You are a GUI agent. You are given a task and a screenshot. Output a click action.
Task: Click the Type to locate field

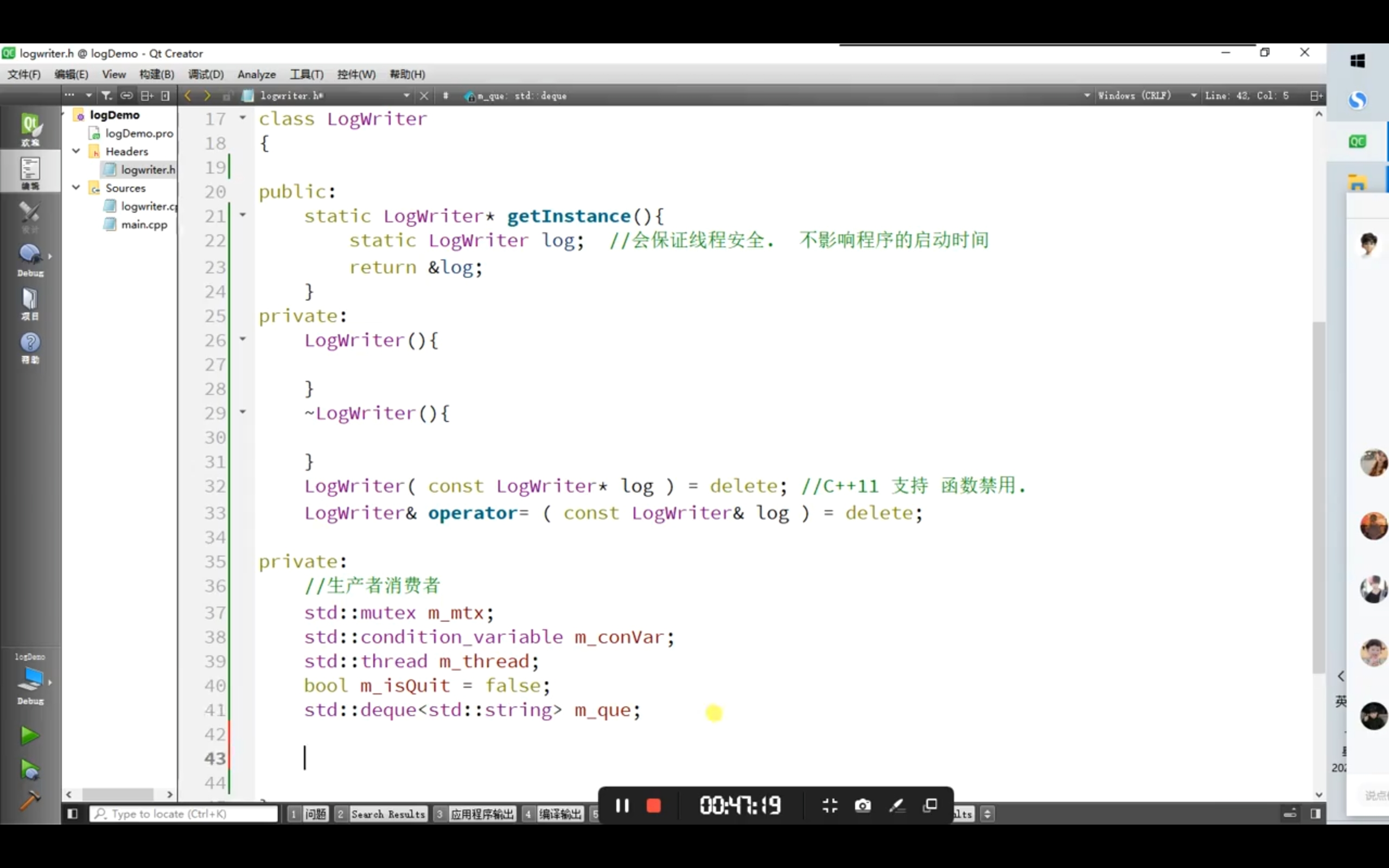(x=184, y=813)
